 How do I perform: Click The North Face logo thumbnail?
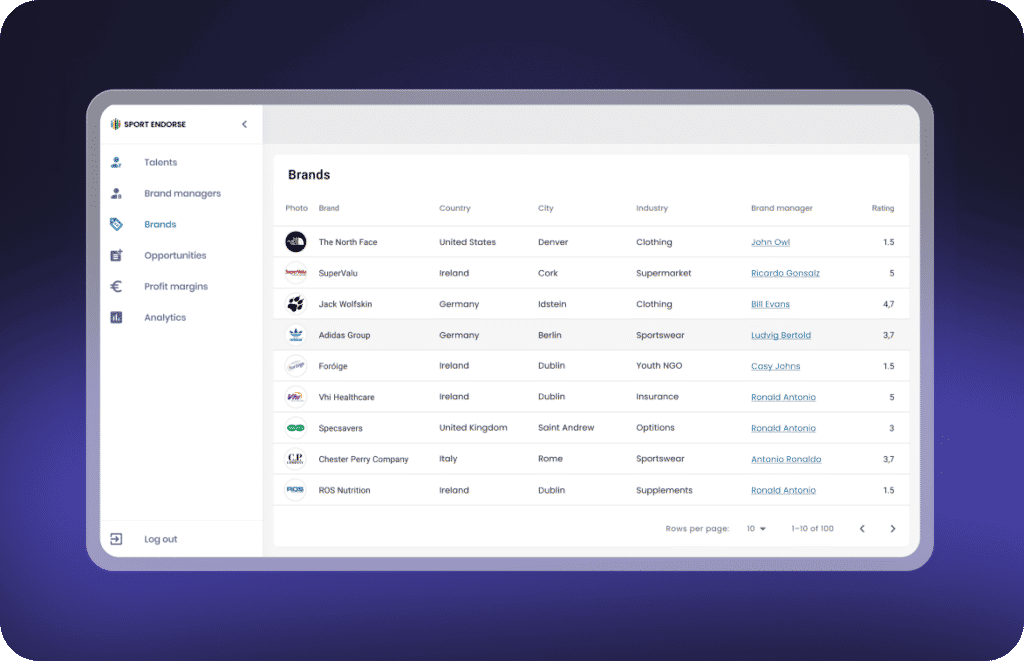pyautogui.click(x=296, y=242)
